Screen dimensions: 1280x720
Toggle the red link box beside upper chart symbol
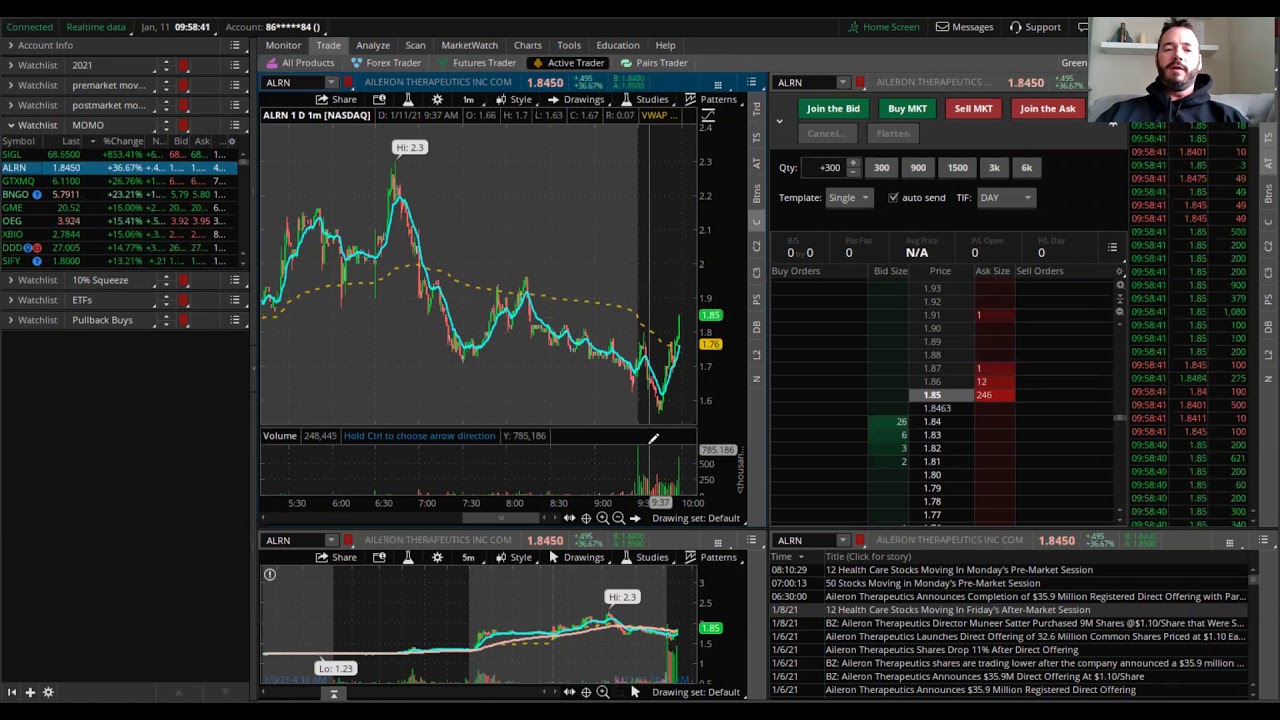click(x=348, y=83)
